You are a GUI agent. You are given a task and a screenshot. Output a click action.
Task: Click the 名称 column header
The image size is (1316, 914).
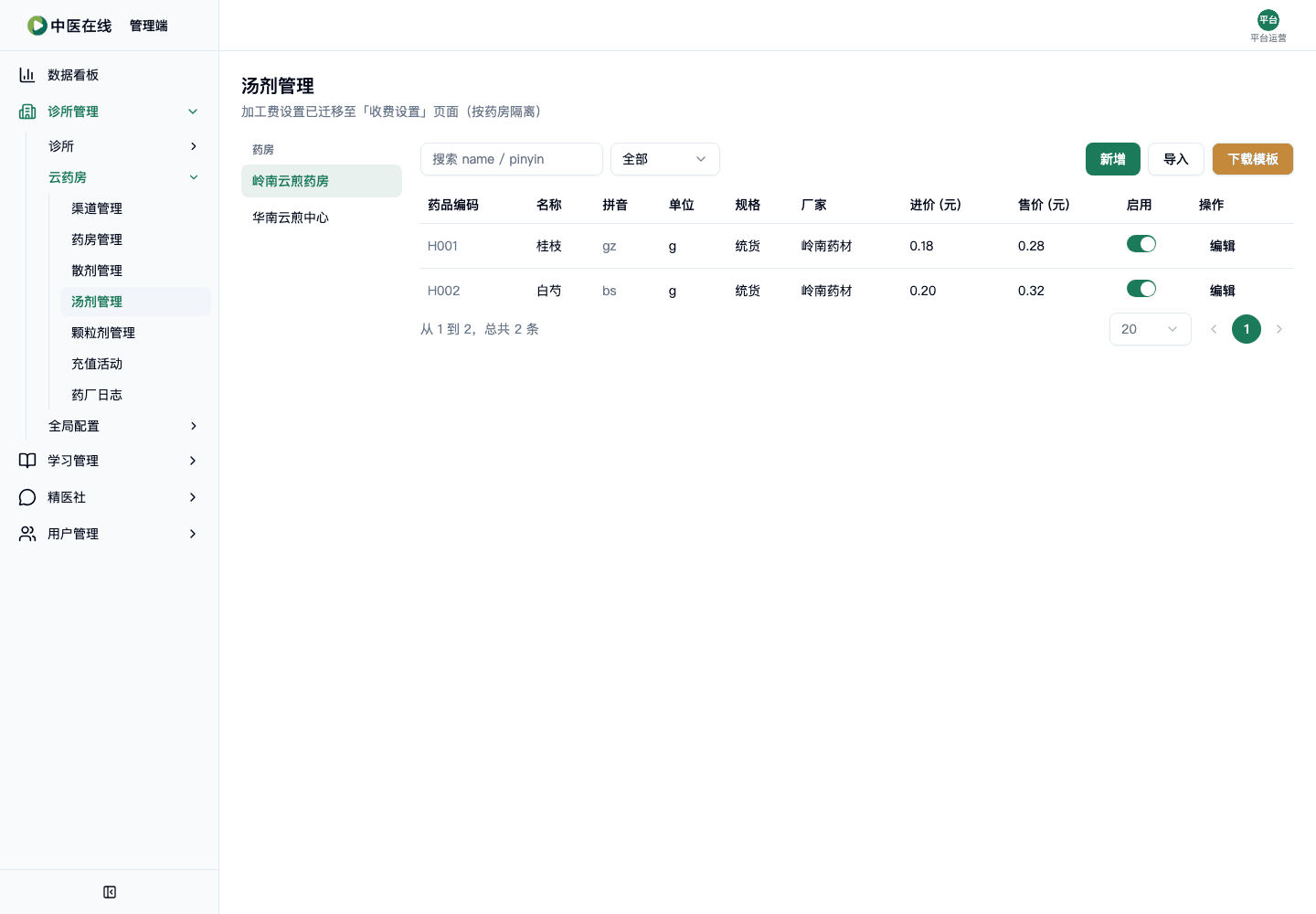[549, 205]
